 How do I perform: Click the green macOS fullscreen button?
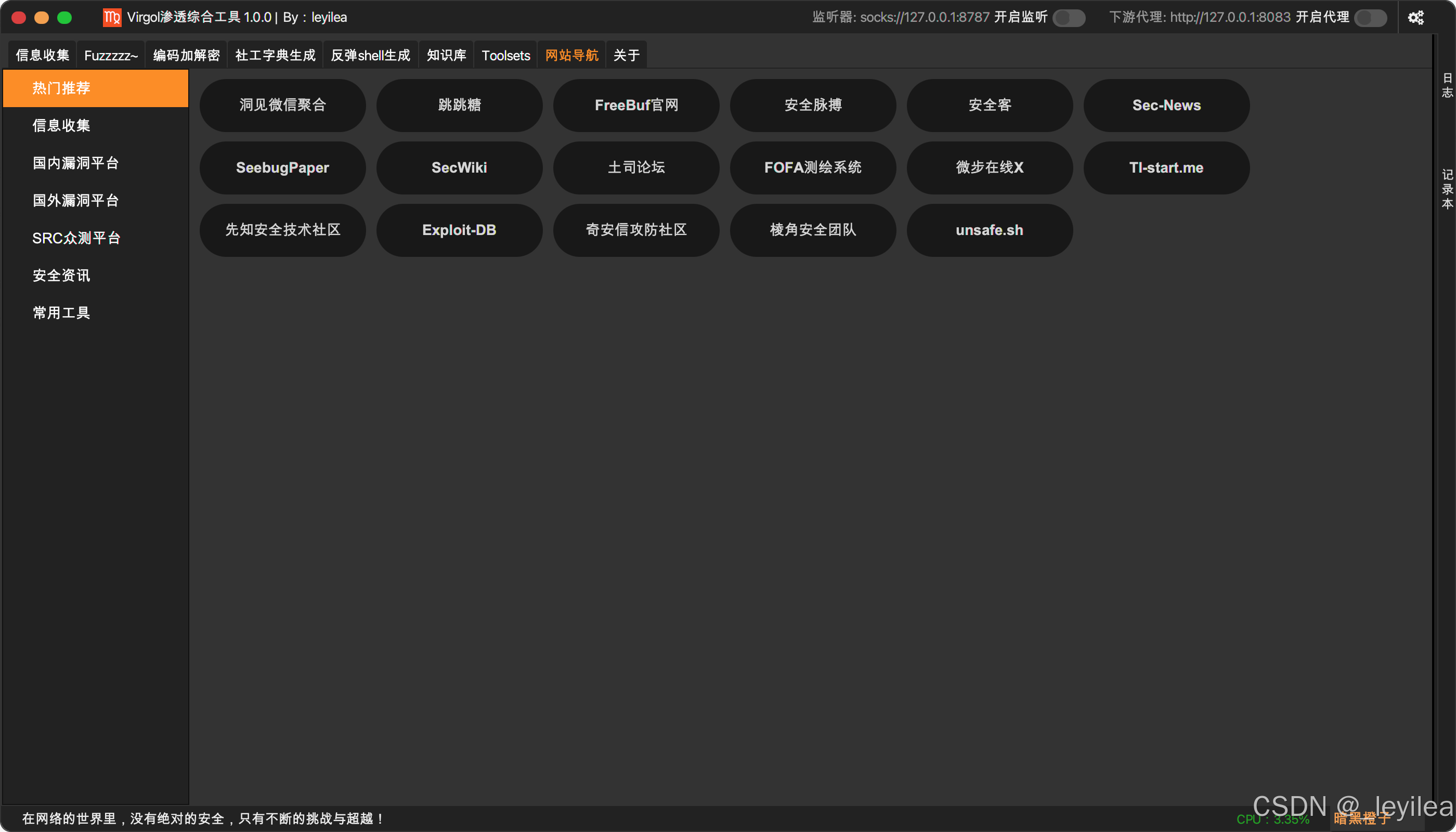tap(64, 18)
